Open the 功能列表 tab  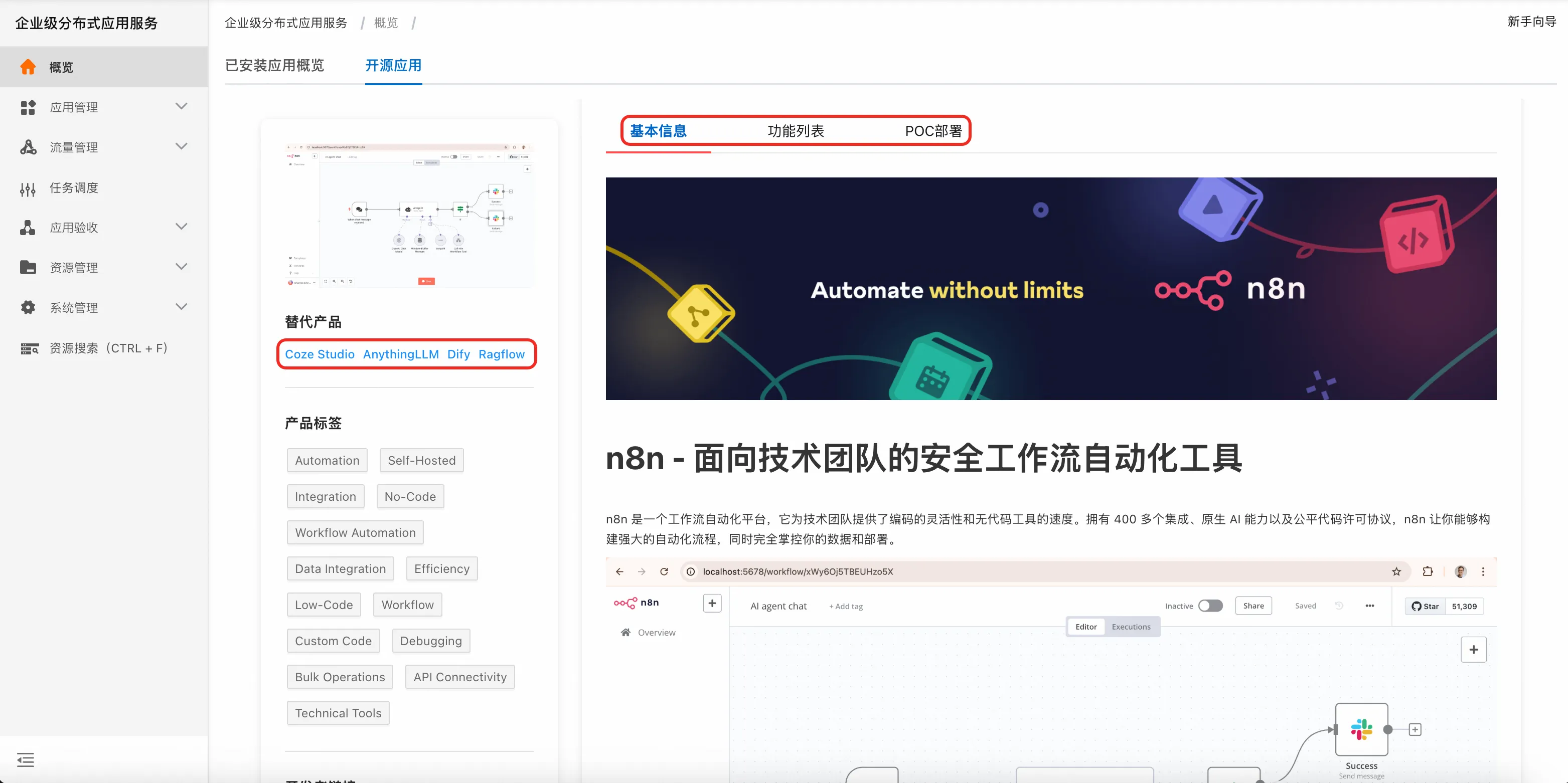[x=796, y=131]
